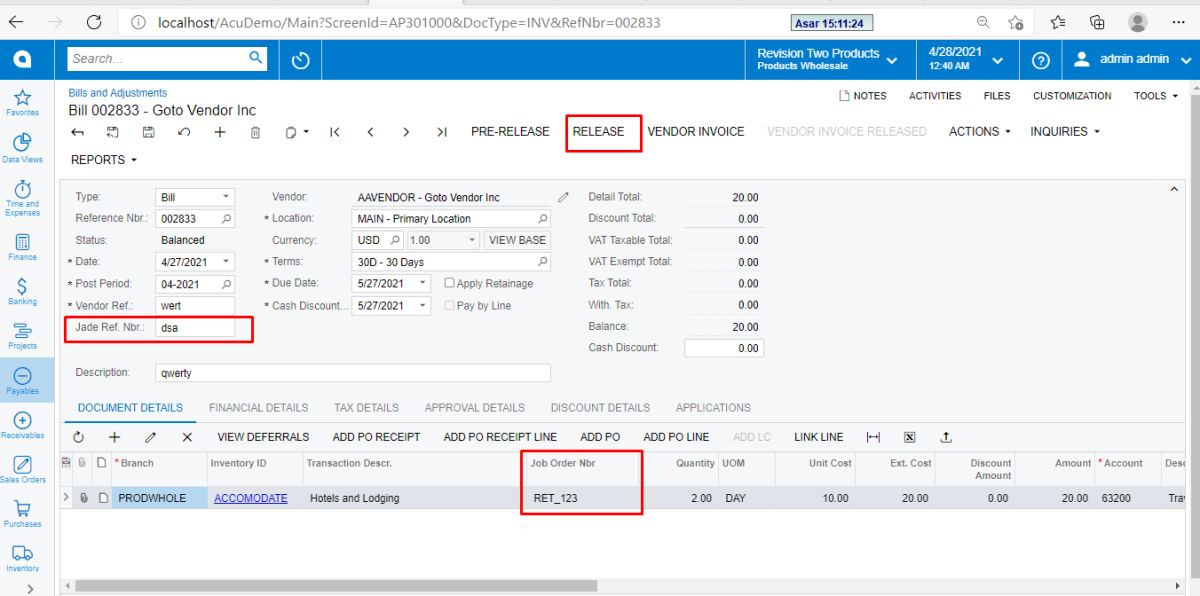This screenshot has width=1200, height=596.
Task: Open the Date picker dropdown
Action: click(x=227, y=262)
